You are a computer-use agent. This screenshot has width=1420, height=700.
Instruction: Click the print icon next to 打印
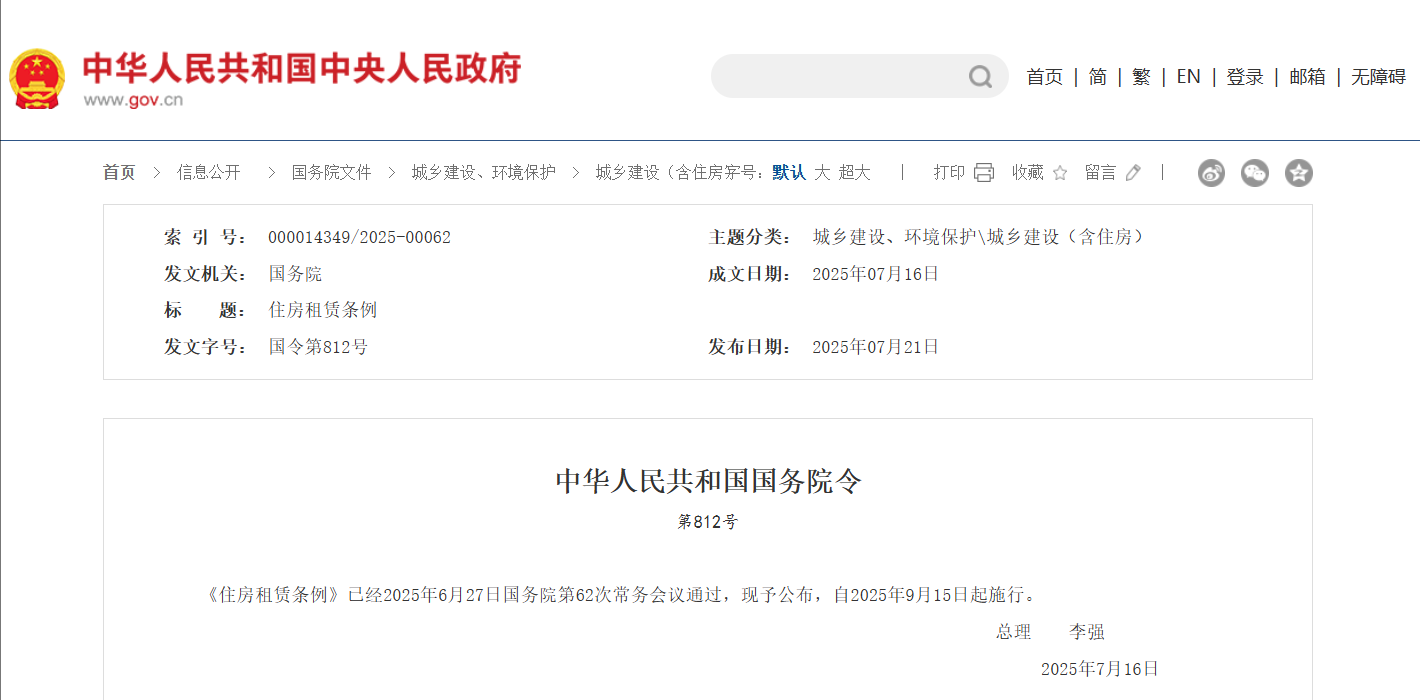pos(984,172)
